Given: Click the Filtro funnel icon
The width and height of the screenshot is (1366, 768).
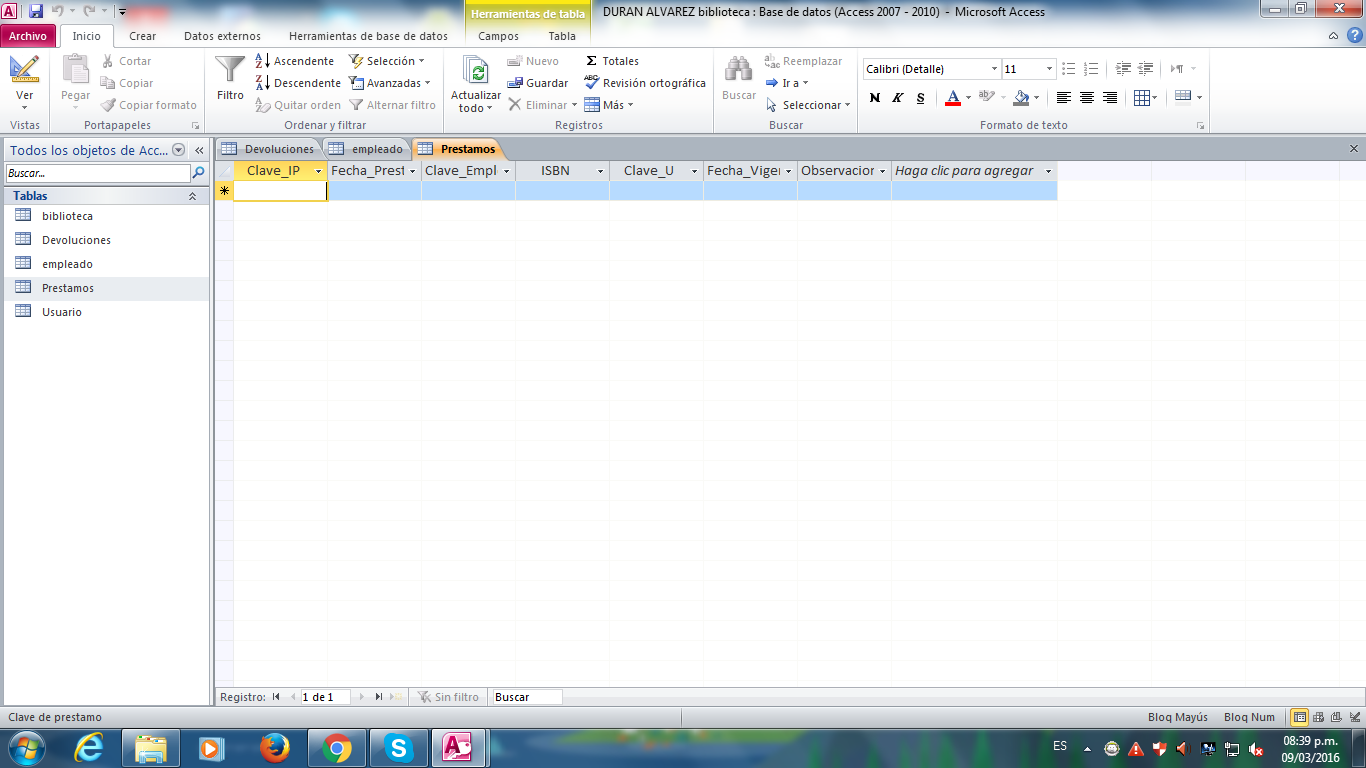Looking at the screenshot, I should coord(230,72).
